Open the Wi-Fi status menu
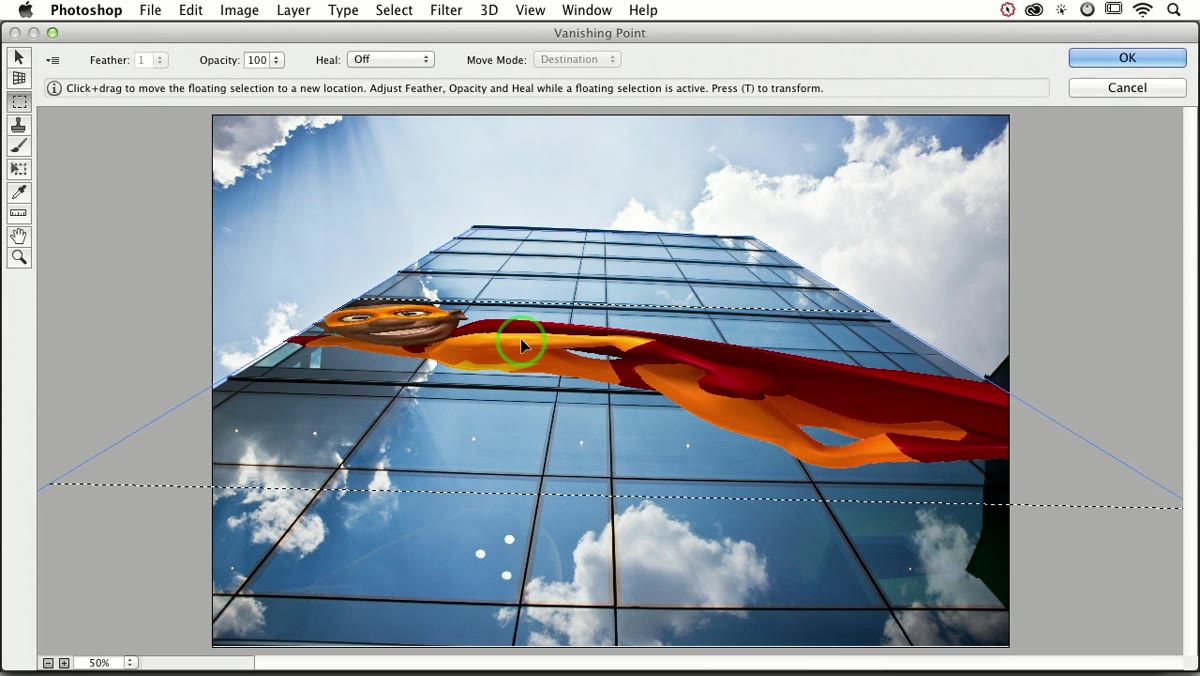 tap(1143, 10)
